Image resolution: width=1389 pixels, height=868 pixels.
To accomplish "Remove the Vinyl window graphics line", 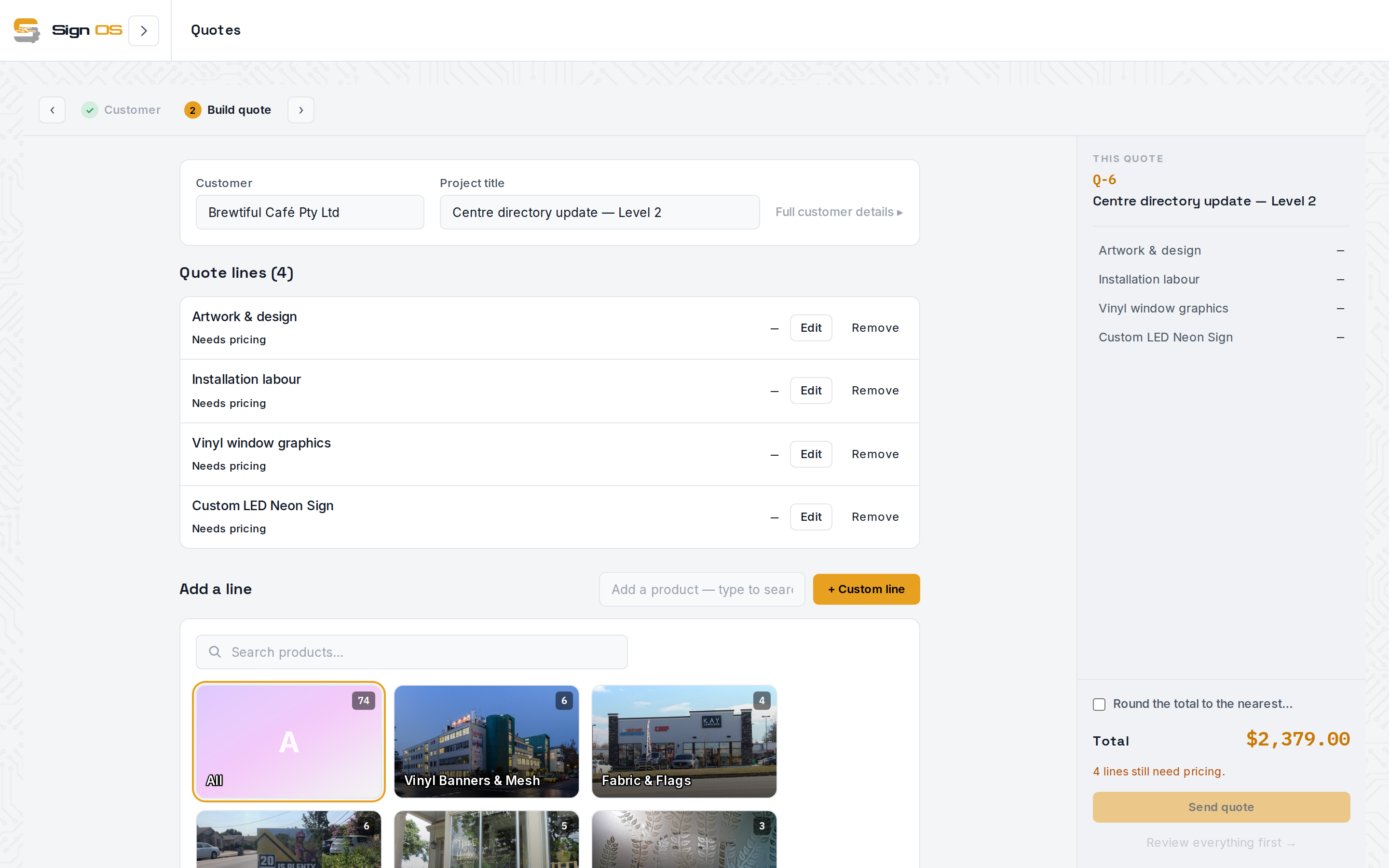I will point(875,454).
